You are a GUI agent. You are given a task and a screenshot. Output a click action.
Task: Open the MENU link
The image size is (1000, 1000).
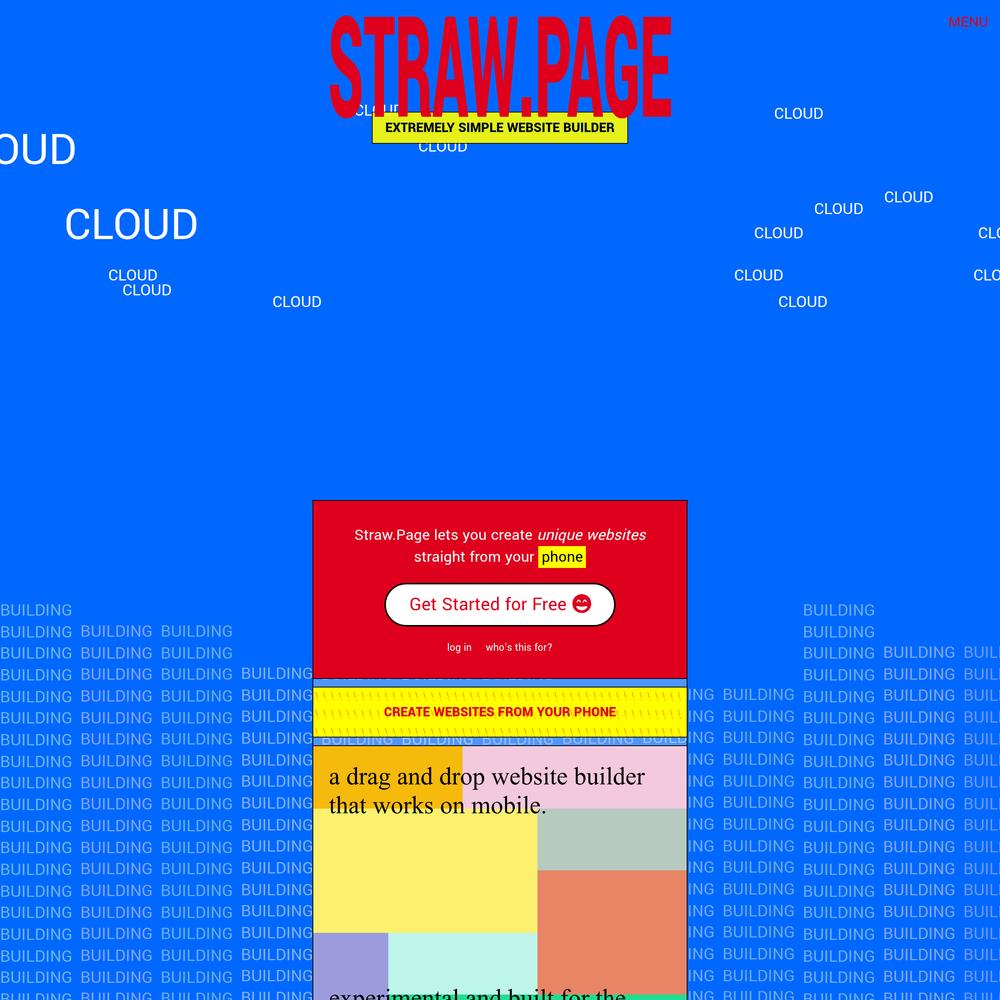click(x=967, y=22)
